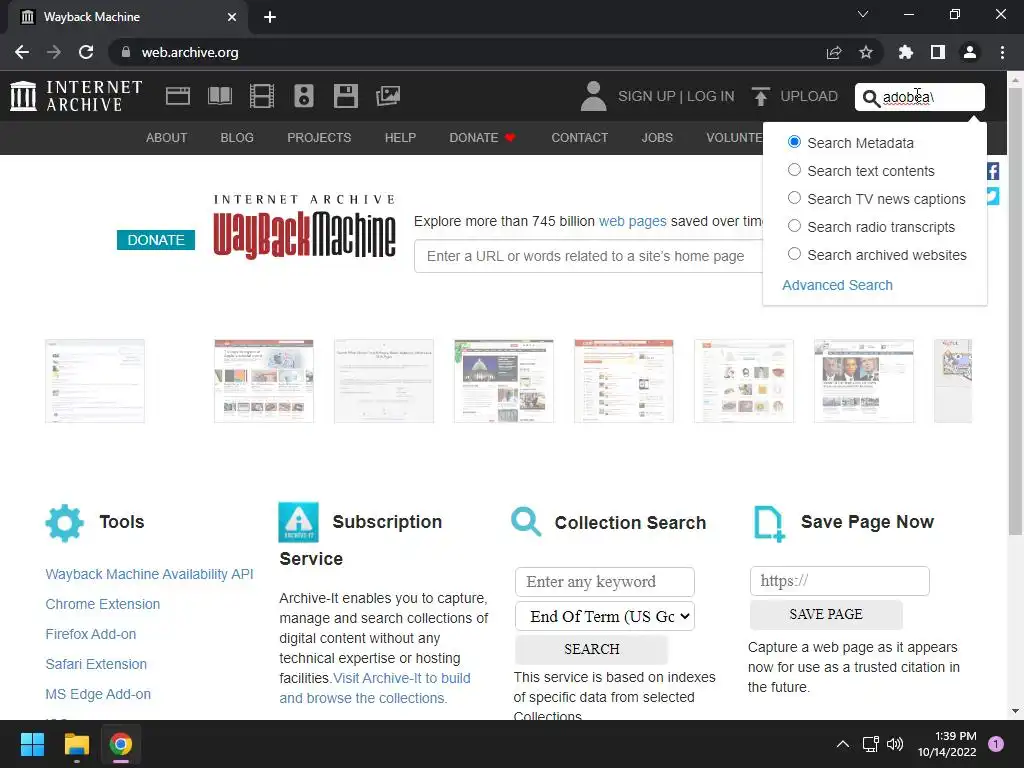Click the Save Page Now document icon
This screenshot has height=768, width=1024.
(x=769, y=523)
